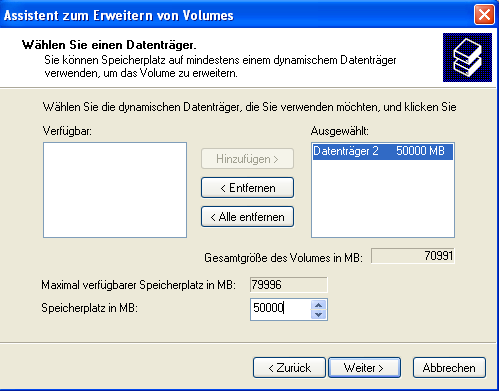The image size is (499, 391).
Task: Increase Speicherplatz in MB with up arrow
Action: (x=318, y=305)
